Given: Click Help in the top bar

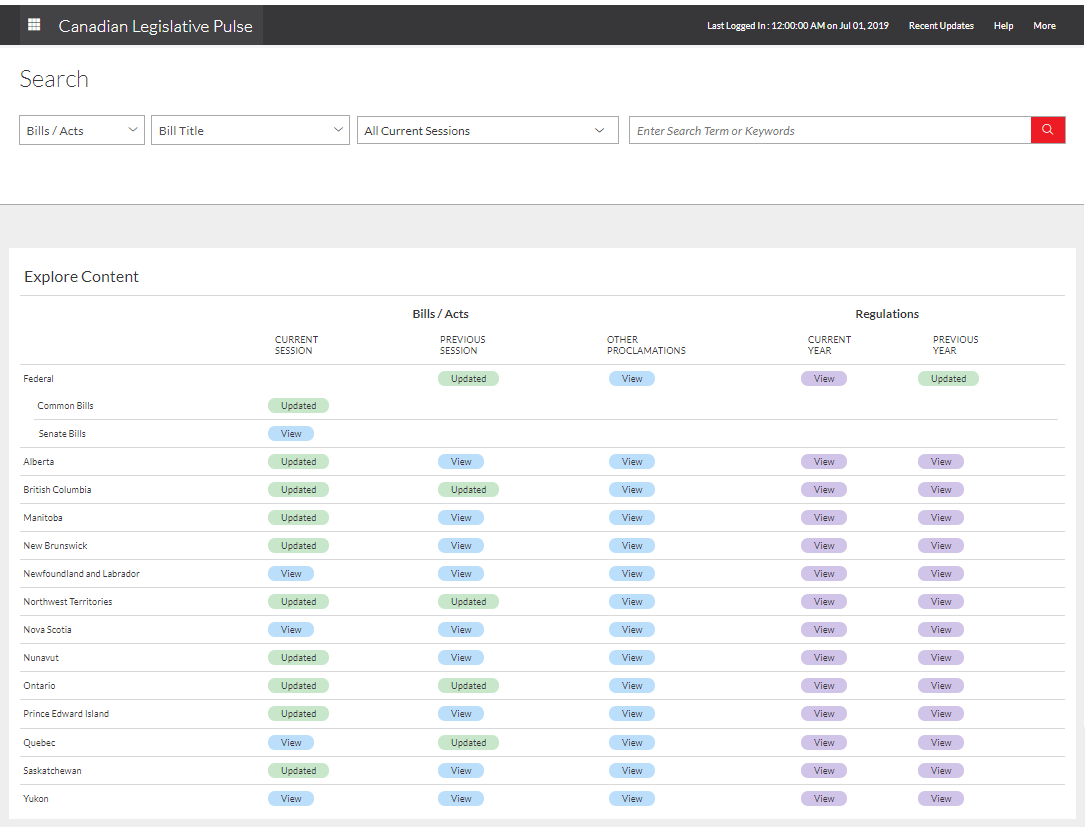Looking at the screenshot, I should tap(1003, 25).
